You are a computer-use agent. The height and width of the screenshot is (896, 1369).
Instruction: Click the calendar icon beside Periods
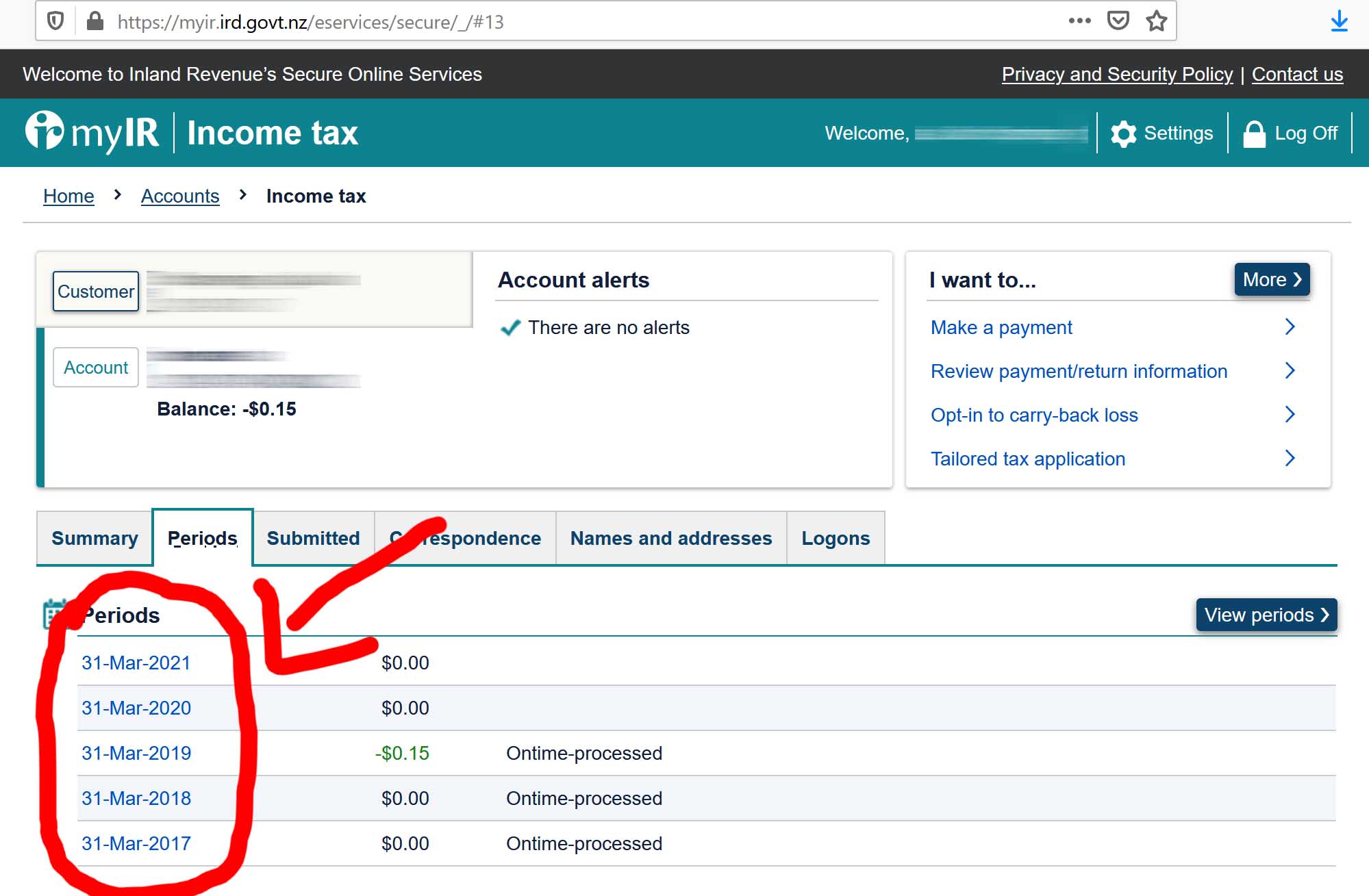(x=55, y=615)
